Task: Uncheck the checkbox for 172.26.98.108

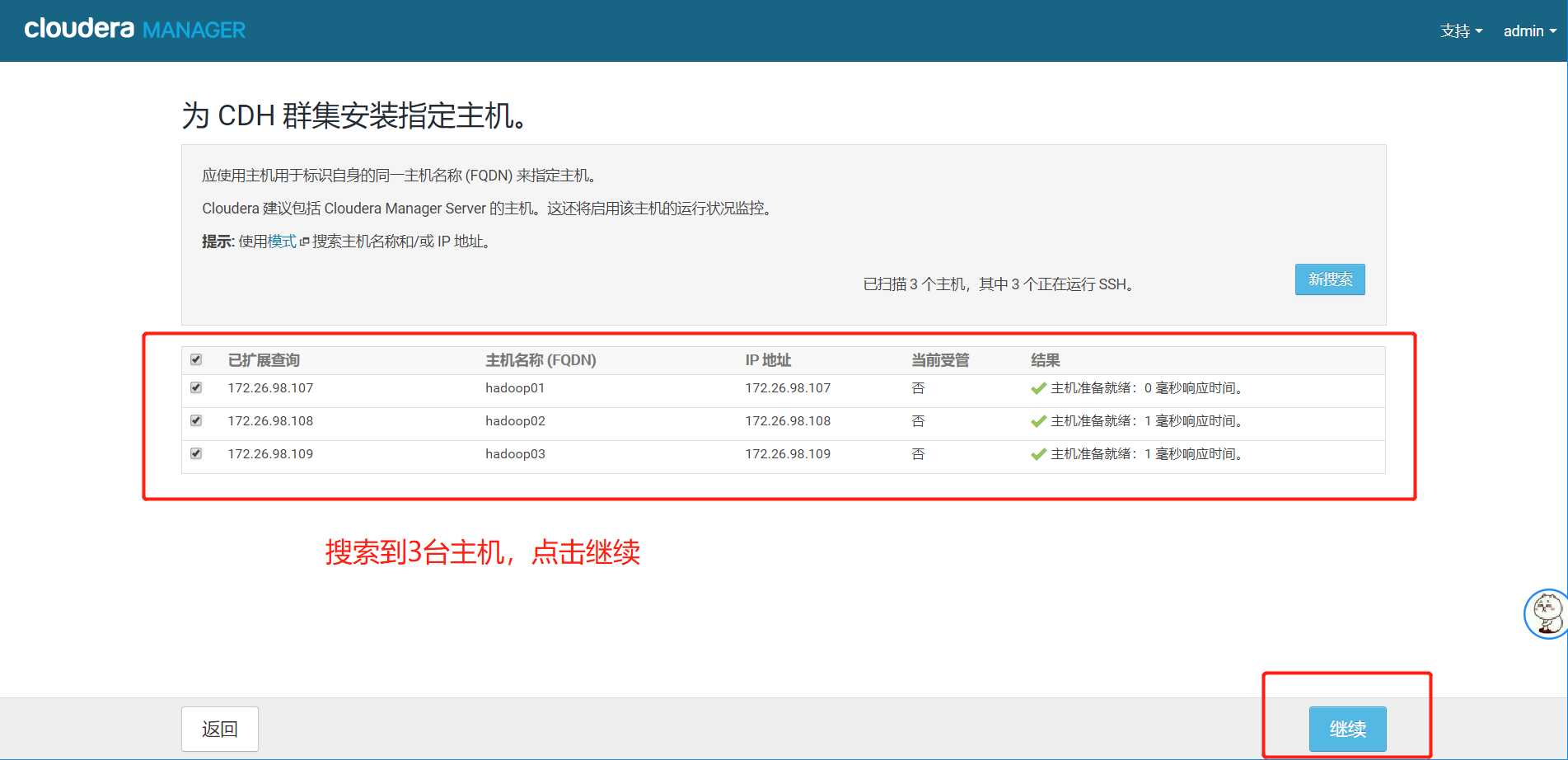Action: click(x=196, y=420)
